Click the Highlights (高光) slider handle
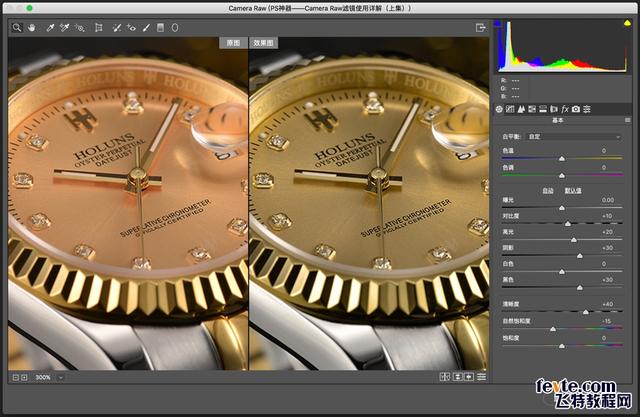This screenshot has height=417, width=640. pyautogui.click(x=573, y=240)
